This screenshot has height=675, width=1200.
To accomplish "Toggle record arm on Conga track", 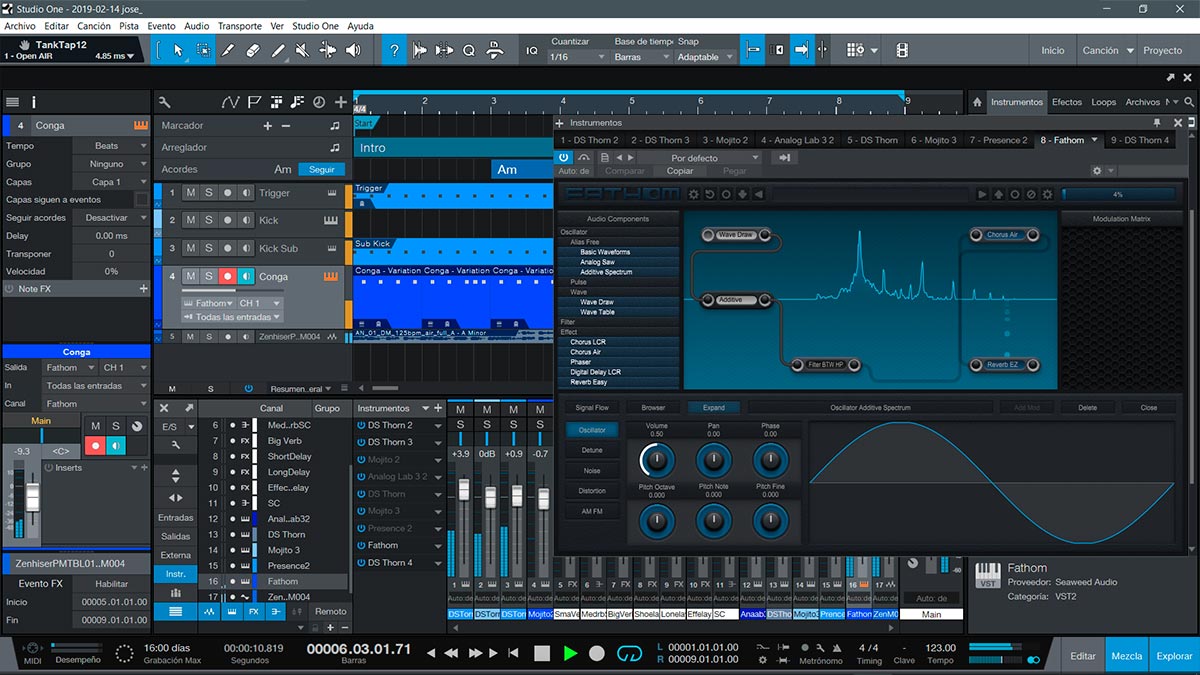I will tap(228, 276).
